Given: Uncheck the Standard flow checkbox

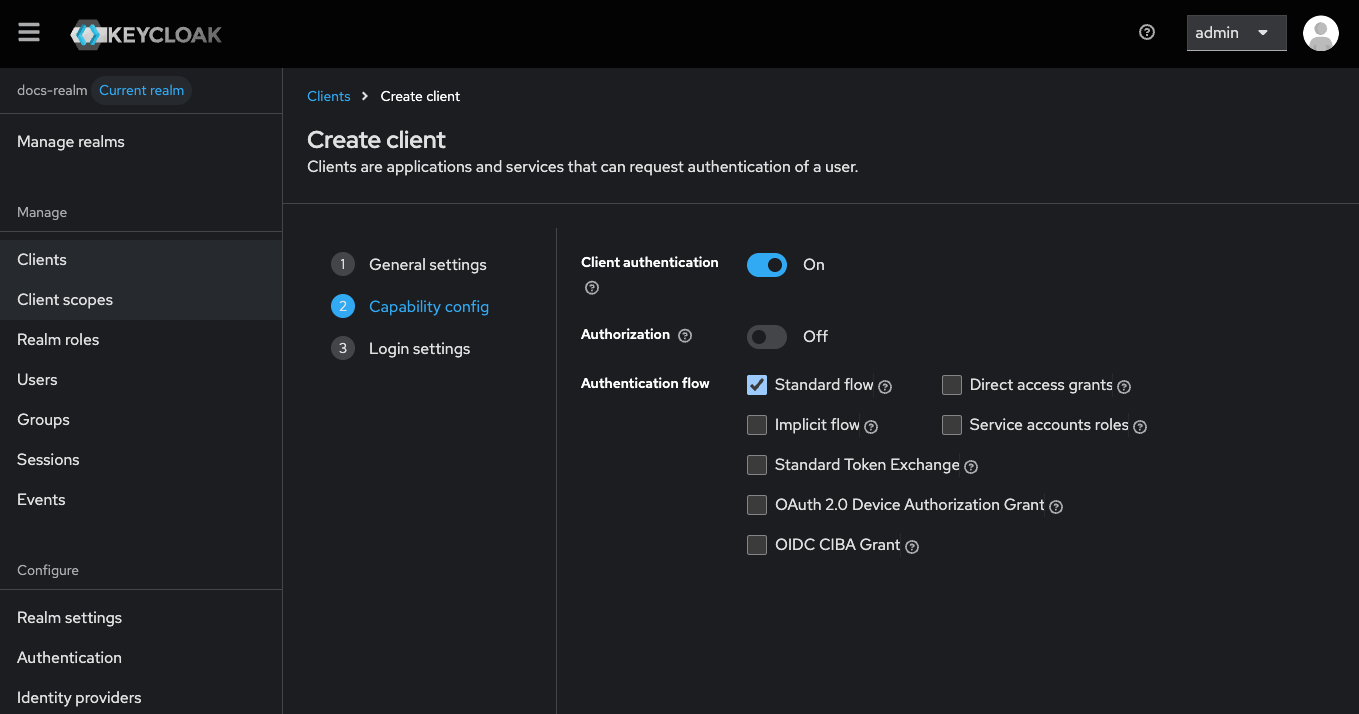Looking at the screenshot, I should coord(757,385).
